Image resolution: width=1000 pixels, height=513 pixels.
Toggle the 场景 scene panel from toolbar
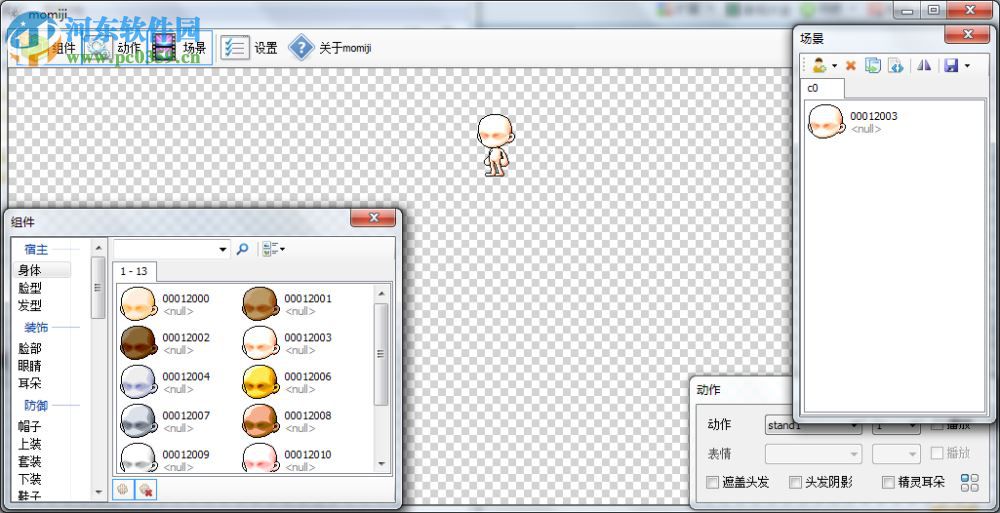coord(179,48)
